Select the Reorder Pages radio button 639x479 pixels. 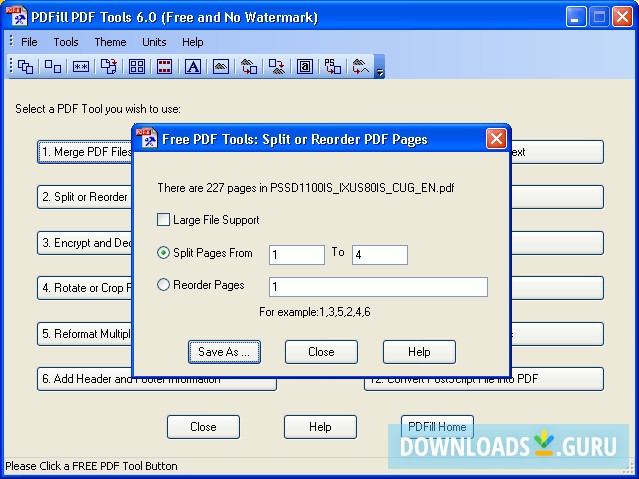[x=163, y=285]
